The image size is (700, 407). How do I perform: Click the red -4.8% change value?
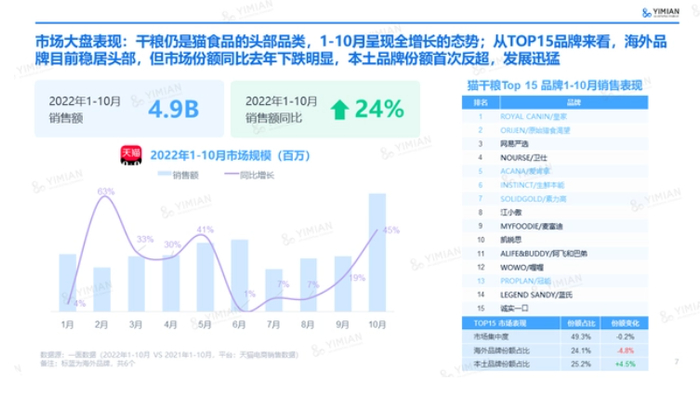click(625, 351)
